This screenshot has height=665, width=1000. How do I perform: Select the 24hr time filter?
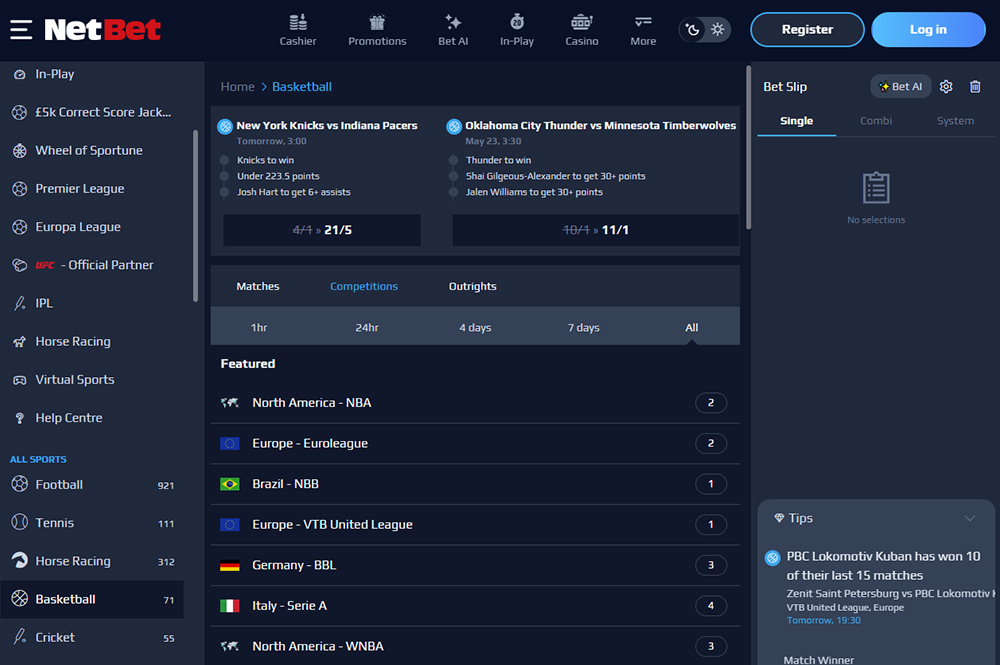pos(367,328)
